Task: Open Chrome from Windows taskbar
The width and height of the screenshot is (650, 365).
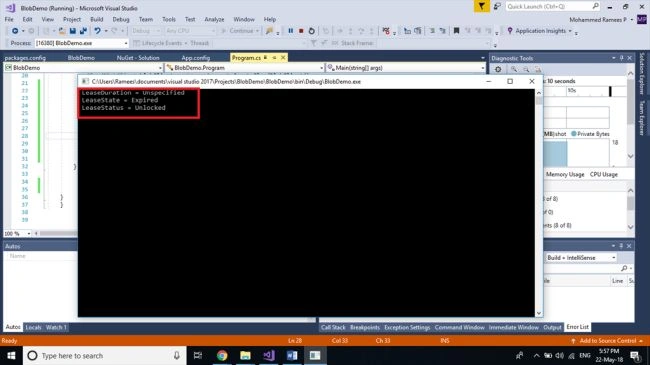Action: click(222, 355)
